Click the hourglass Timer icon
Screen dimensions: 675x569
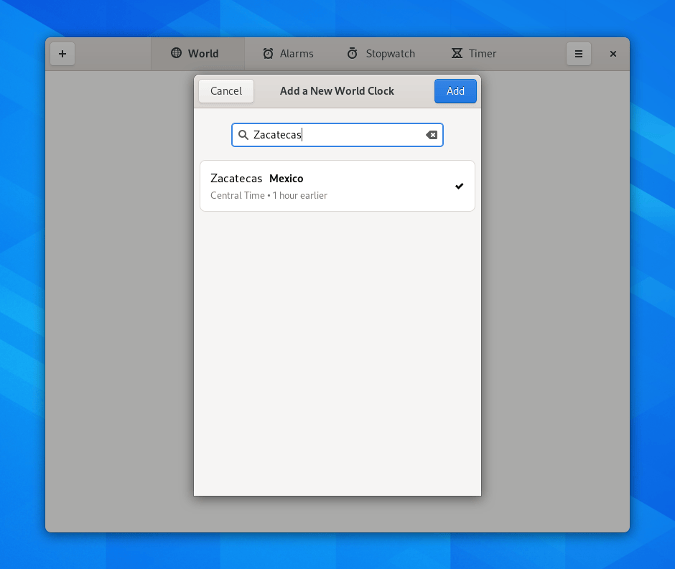456,54
